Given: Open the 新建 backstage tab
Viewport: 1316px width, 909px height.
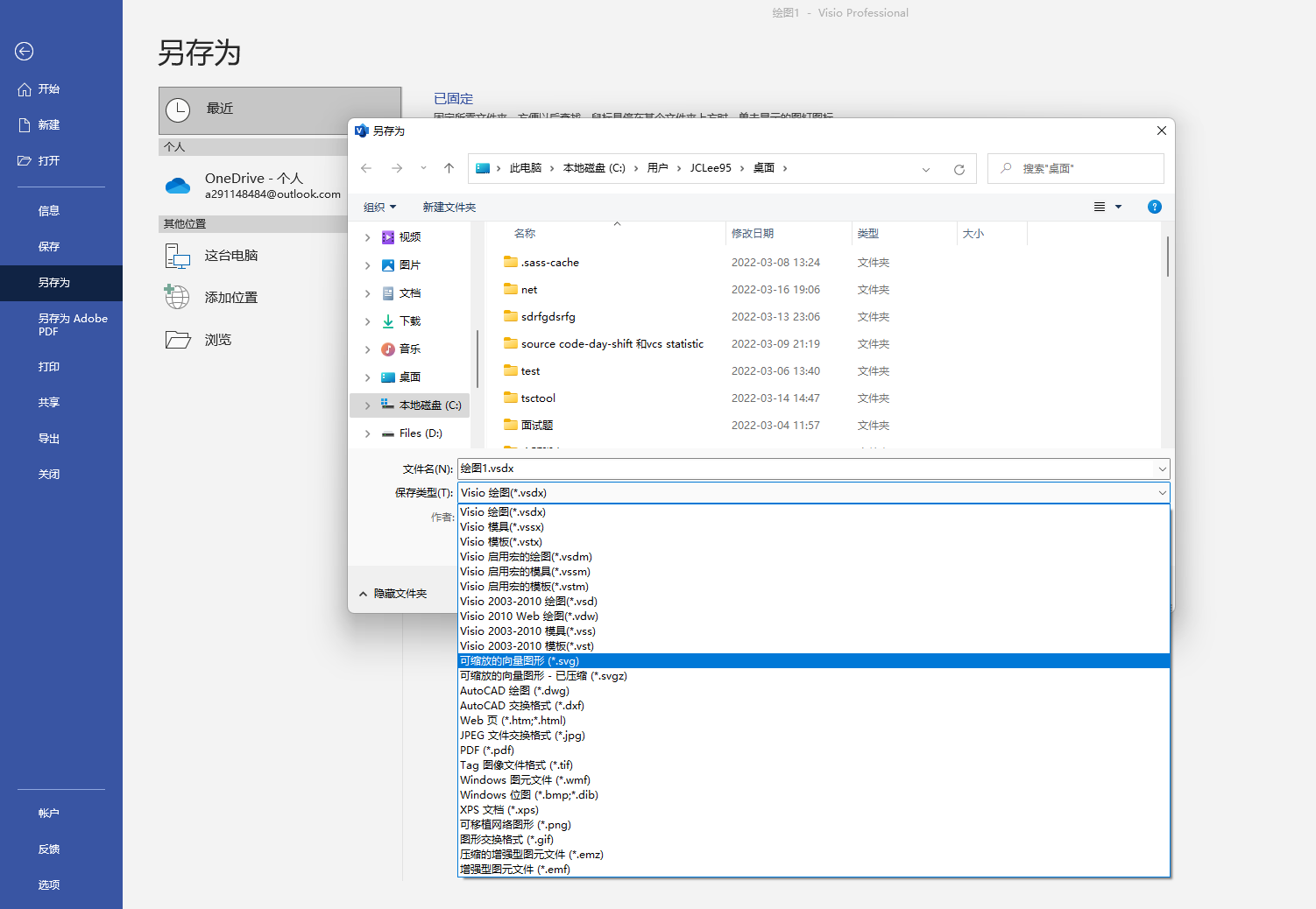Looking at the screenshot, I should point(61,125).
